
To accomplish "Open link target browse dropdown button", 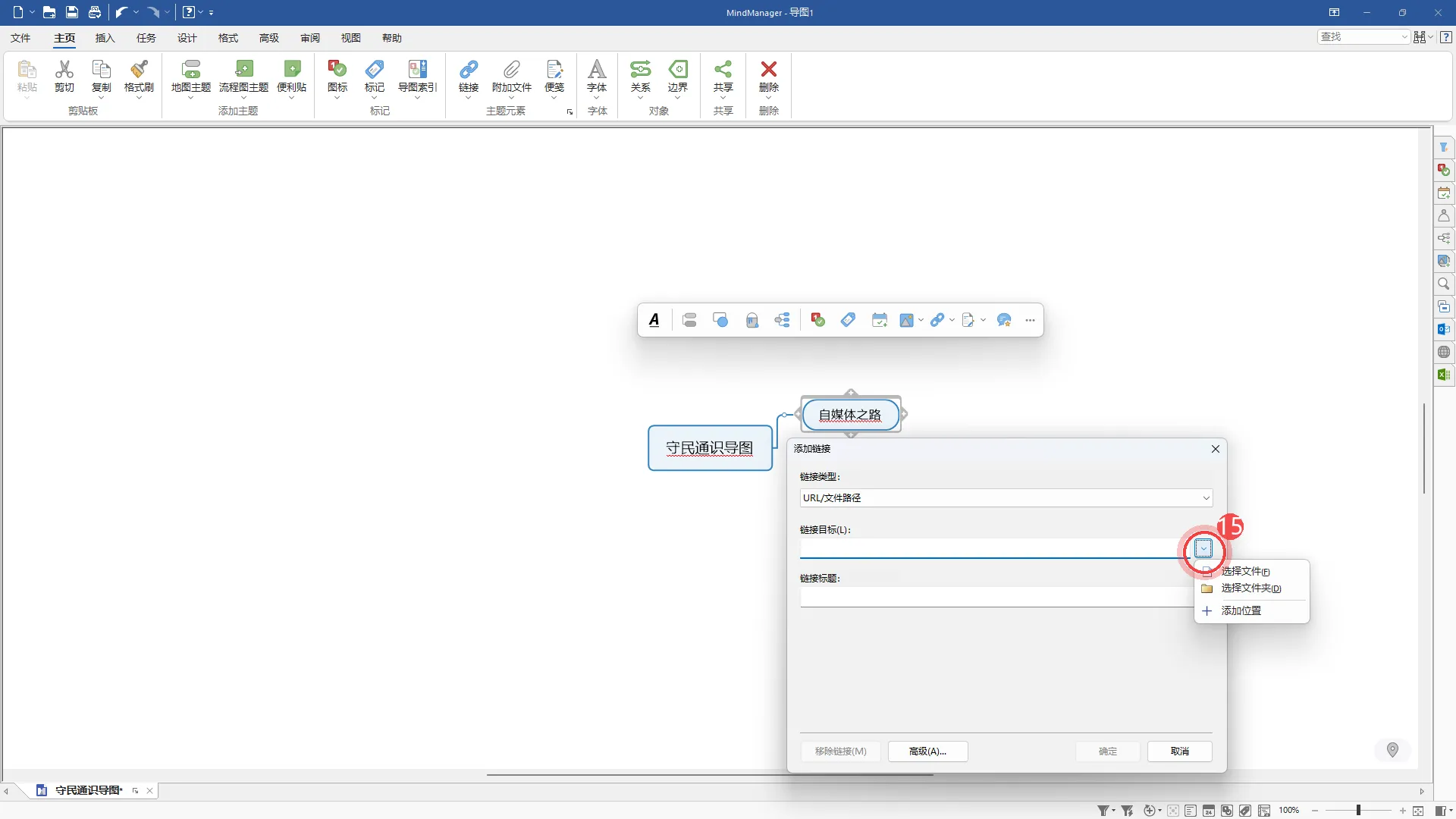I will [x=1203, y=548].
